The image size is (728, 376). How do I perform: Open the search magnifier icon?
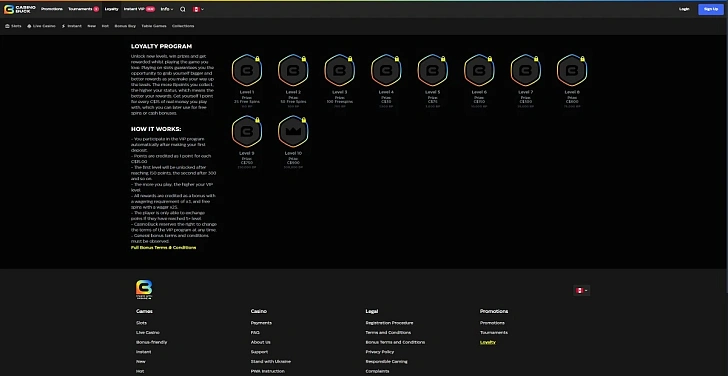pyautogui.click(x=183, y=9)
